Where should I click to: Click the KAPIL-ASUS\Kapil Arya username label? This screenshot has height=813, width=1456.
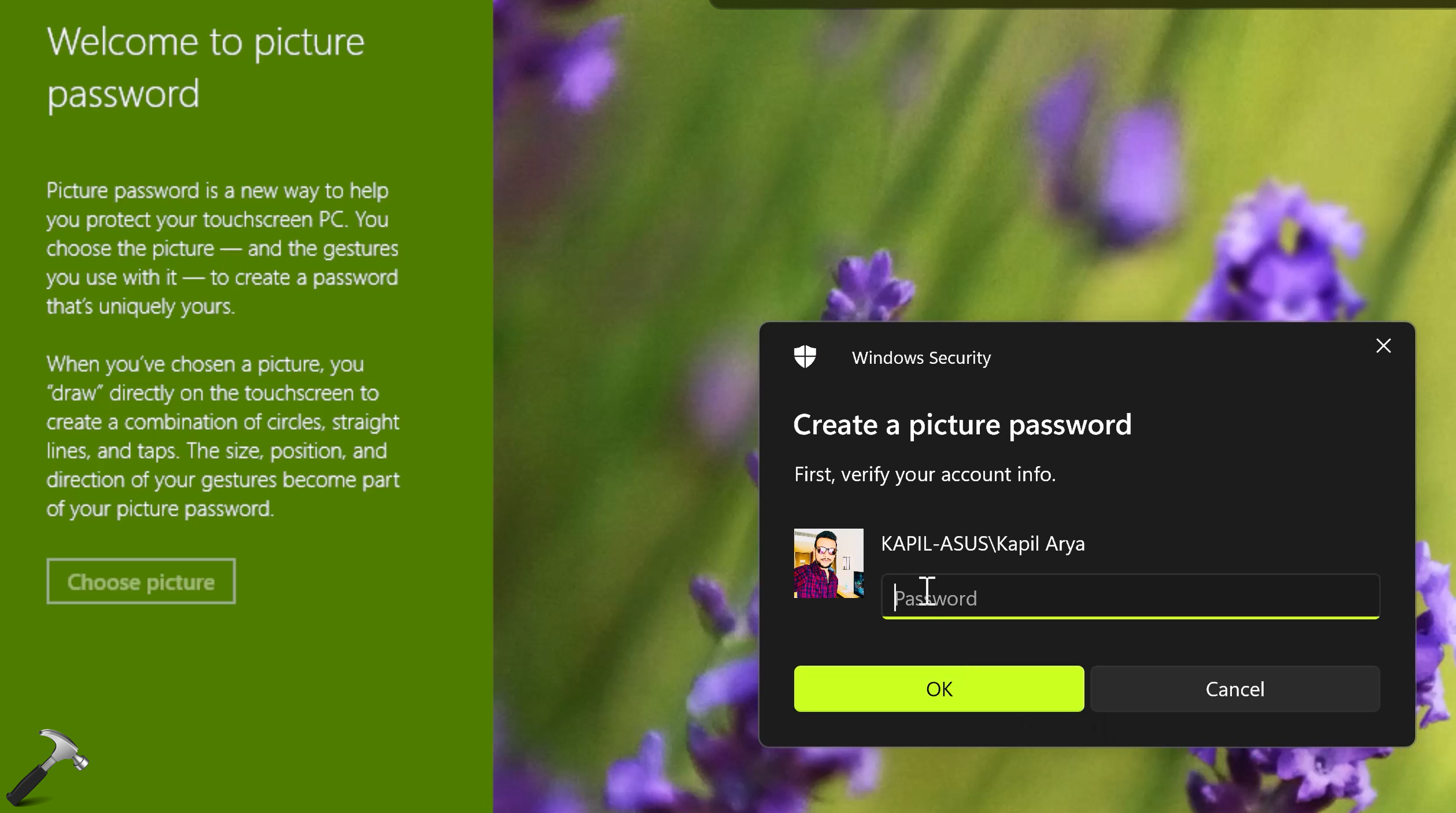coord(982,543)
